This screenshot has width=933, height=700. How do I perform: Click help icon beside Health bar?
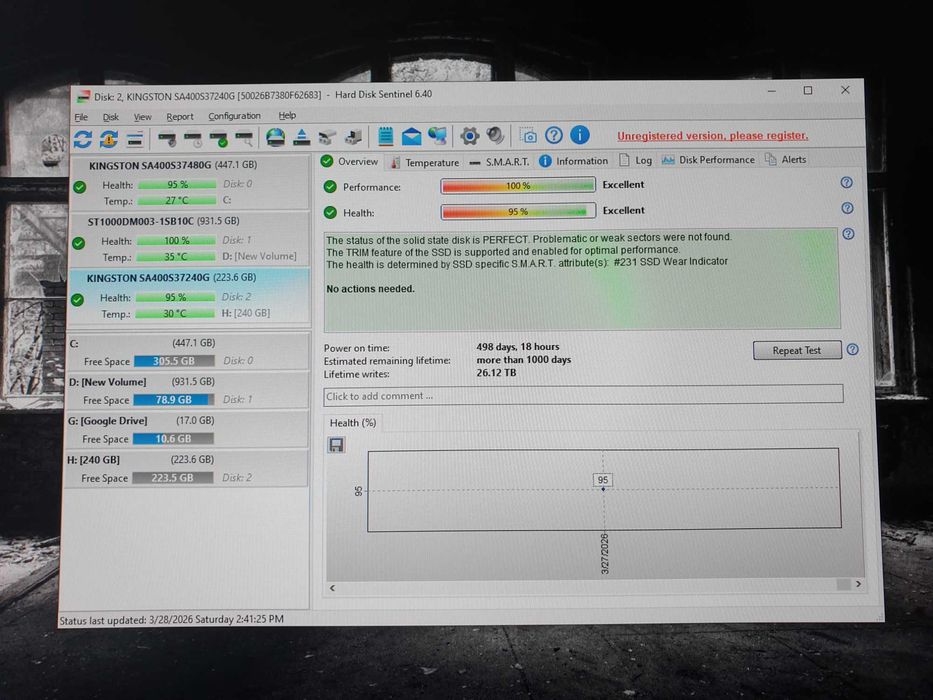click(847, 208)
